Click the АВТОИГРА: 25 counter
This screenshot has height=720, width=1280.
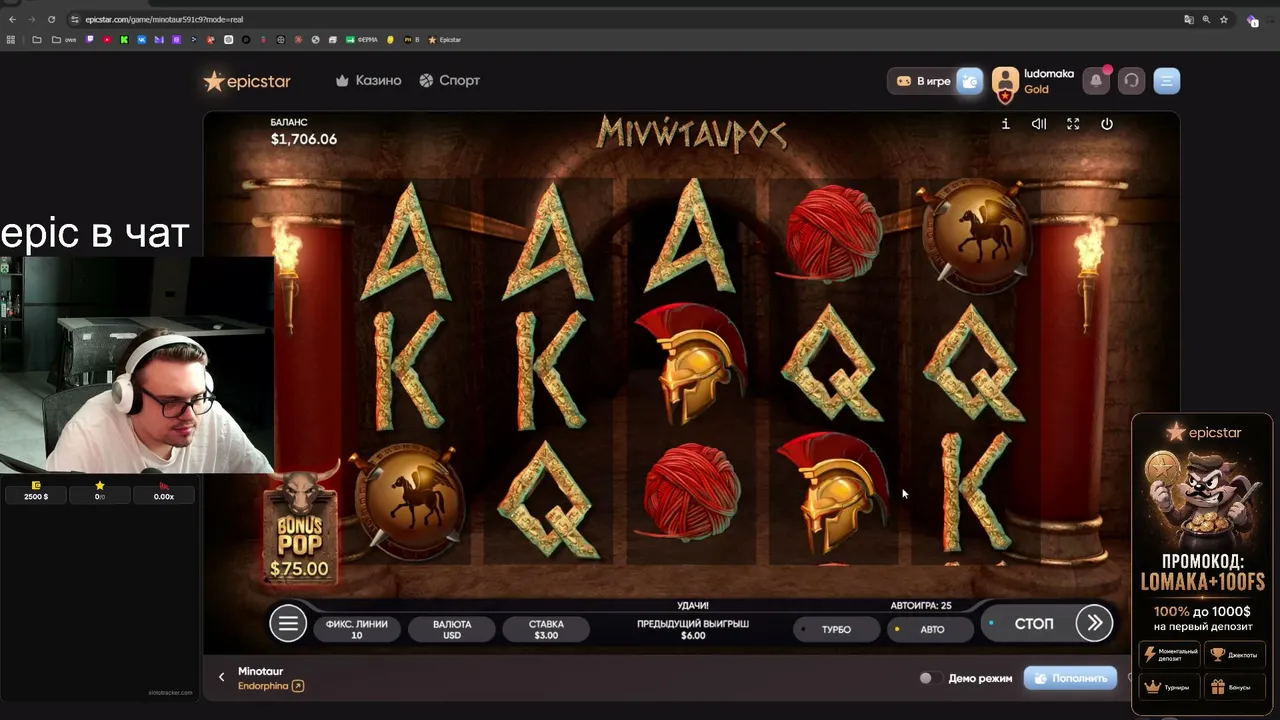921,605
